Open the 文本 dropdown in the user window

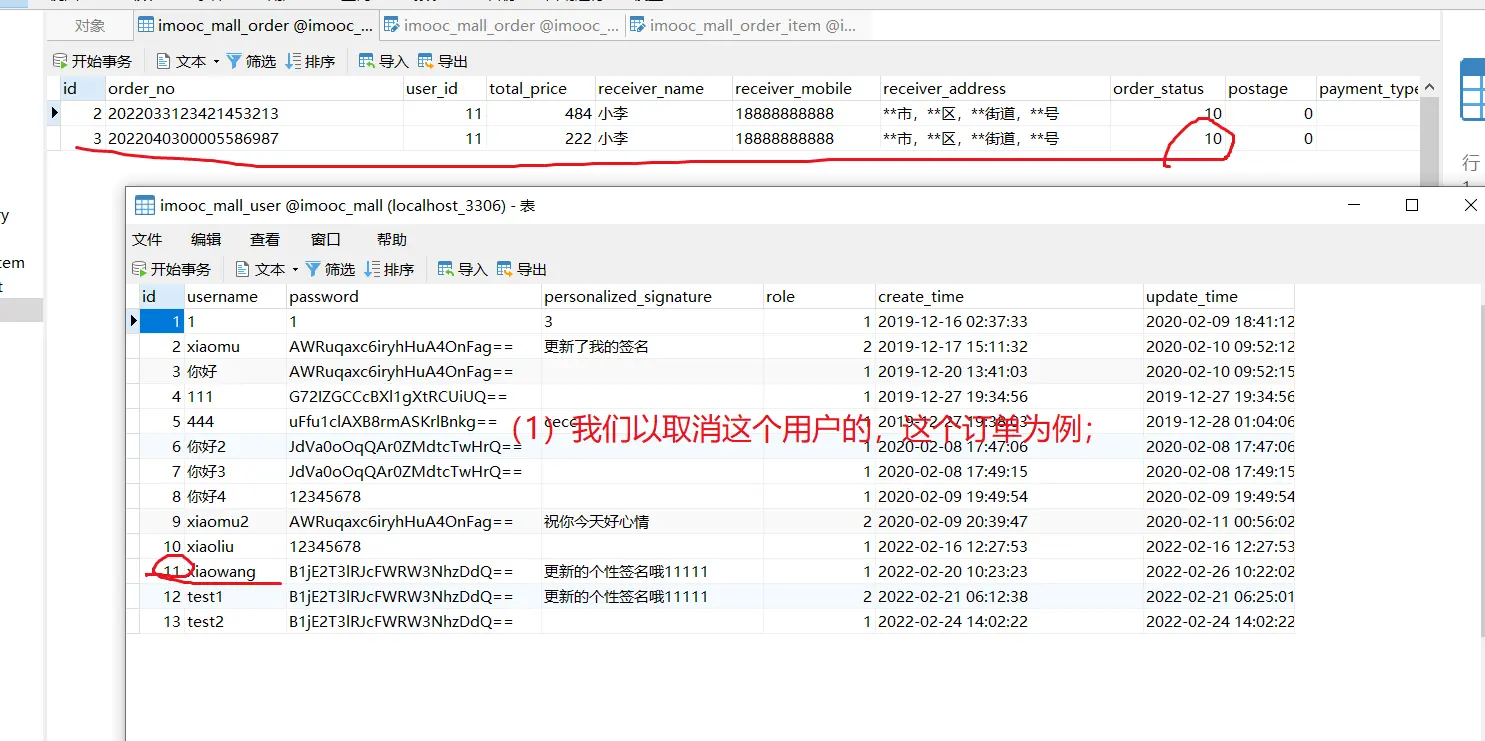tap(267, 269)
